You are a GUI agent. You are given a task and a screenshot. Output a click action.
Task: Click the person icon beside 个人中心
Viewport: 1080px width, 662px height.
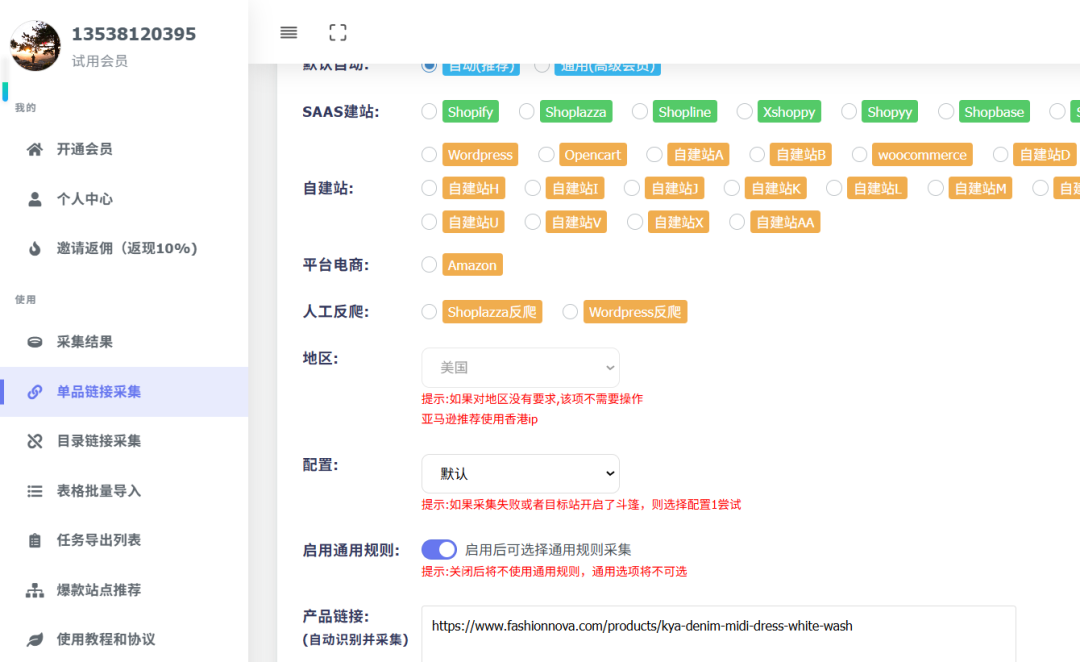coord(35,198)
